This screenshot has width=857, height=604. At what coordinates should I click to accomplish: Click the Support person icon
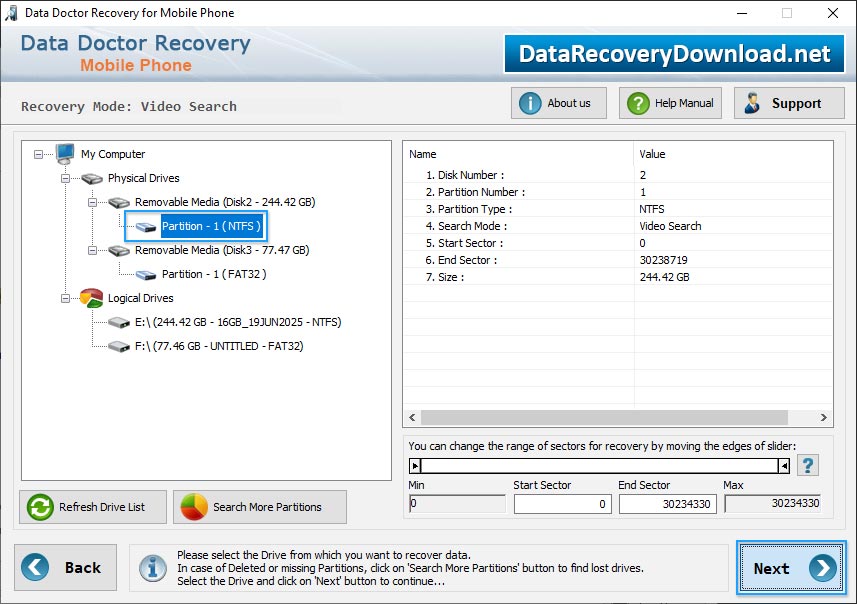pyautogui.click(x=752, y=103)
